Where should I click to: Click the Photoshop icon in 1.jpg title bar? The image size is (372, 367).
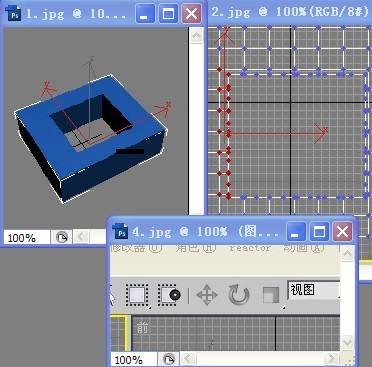click(13, 14)
